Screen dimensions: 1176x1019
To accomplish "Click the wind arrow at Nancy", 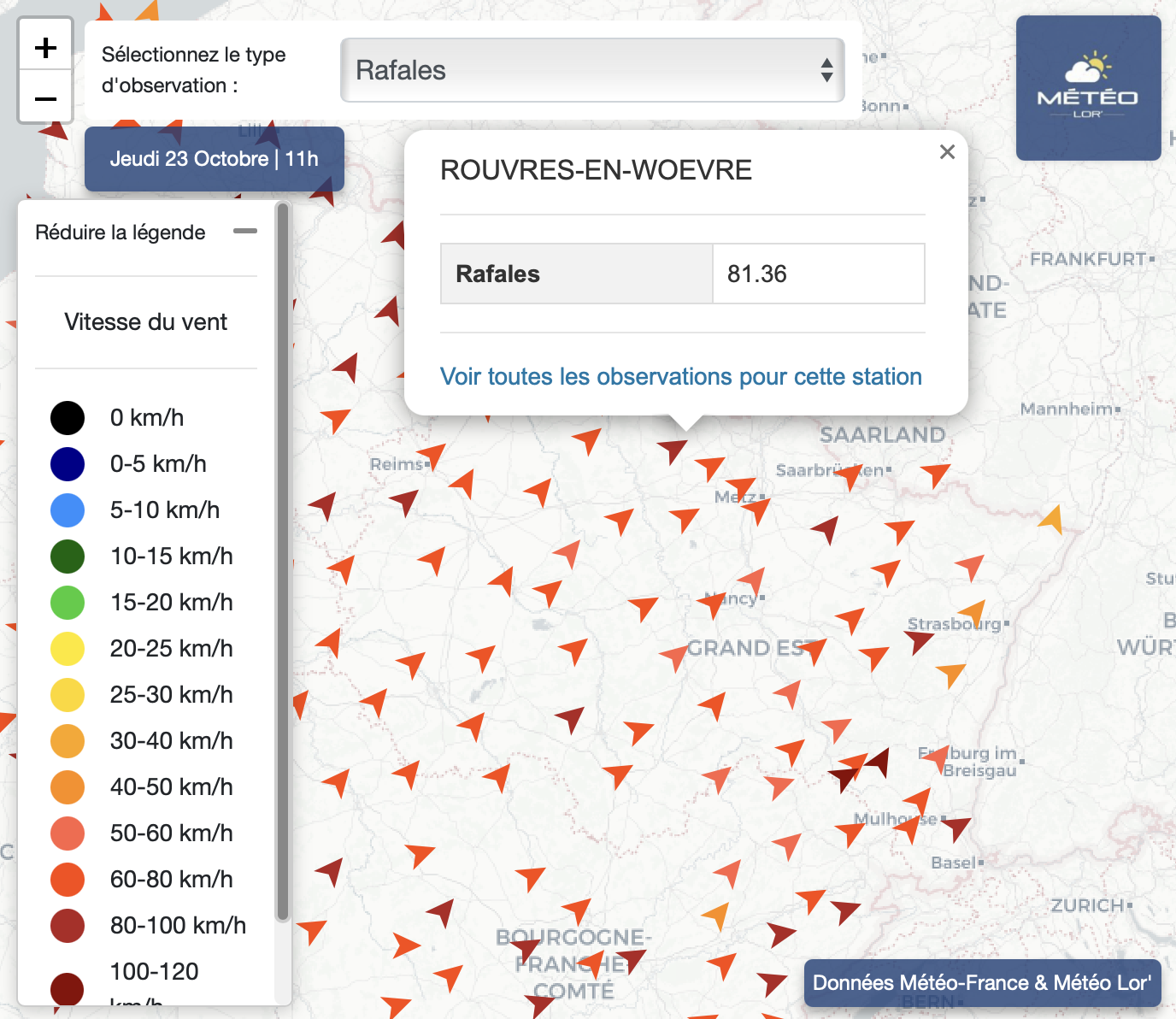I will pos(712,604).
